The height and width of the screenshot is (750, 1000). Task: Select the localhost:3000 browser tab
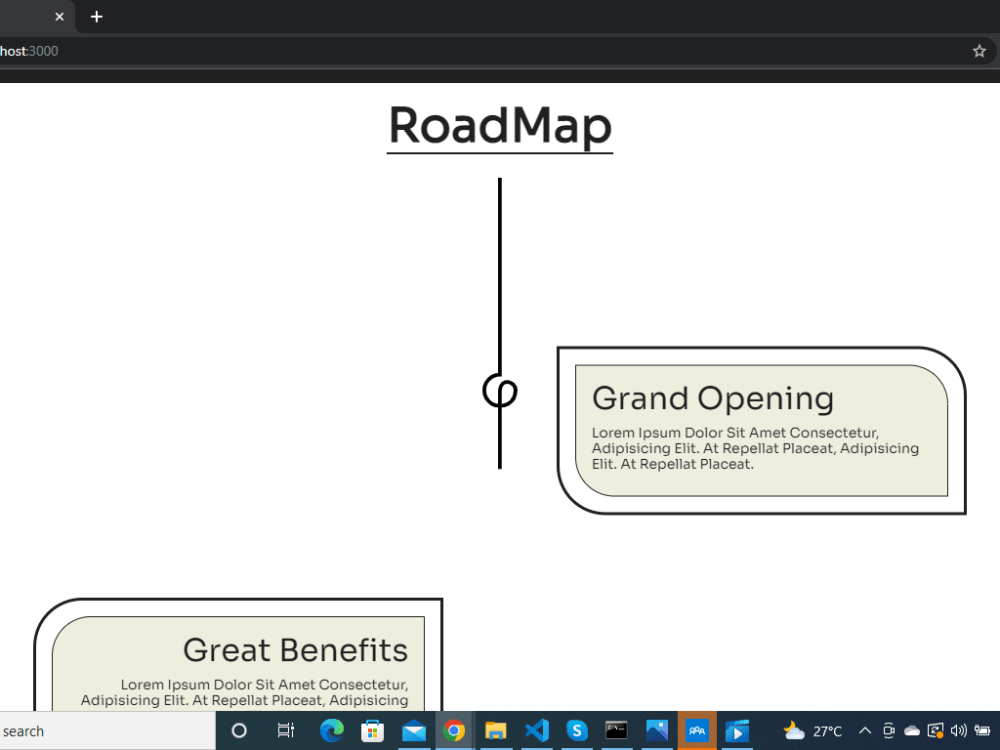click(x=26, y=16)
